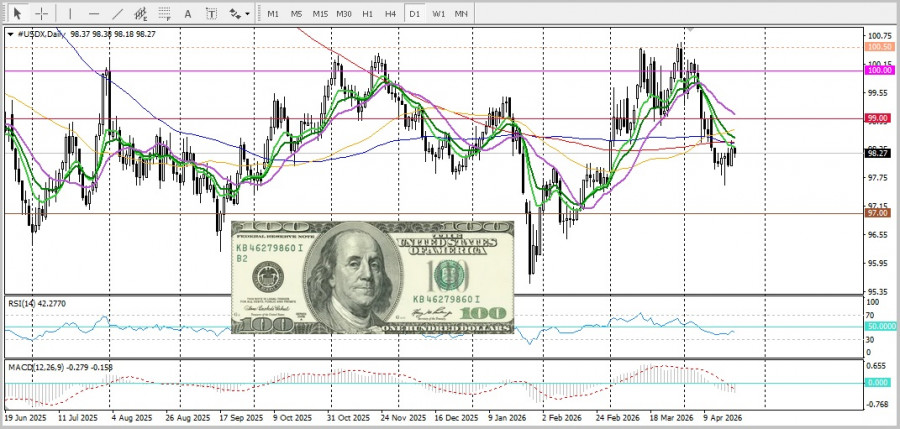This screenshot has height=429, width=900.
Task: Select the D1 daily timeframe button
Action: tap(414, 14)
